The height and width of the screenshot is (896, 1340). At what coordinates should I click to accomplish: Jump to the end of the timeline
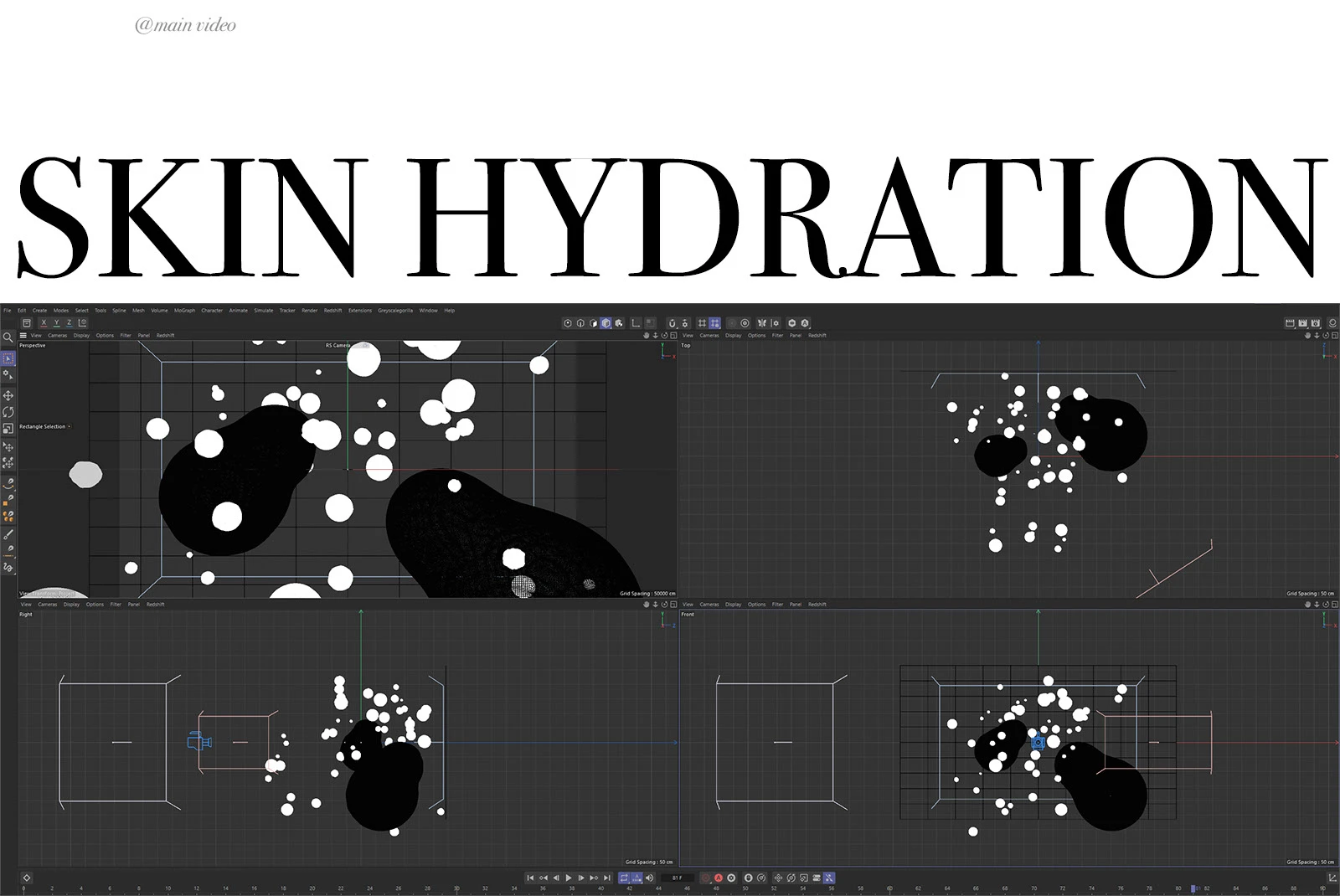pos(607,878)
